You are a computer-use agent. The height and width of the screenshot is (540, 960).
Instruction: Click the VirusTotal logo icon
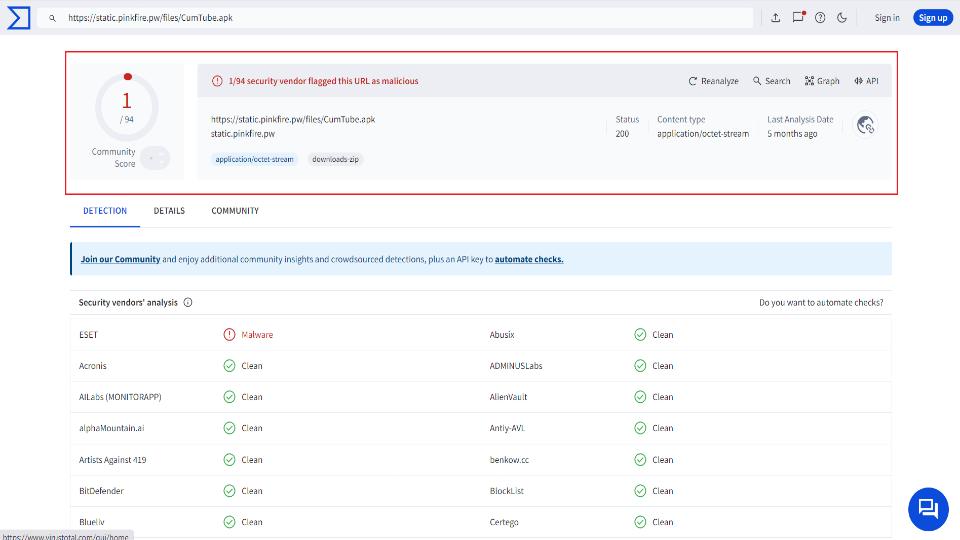(18, 18)
